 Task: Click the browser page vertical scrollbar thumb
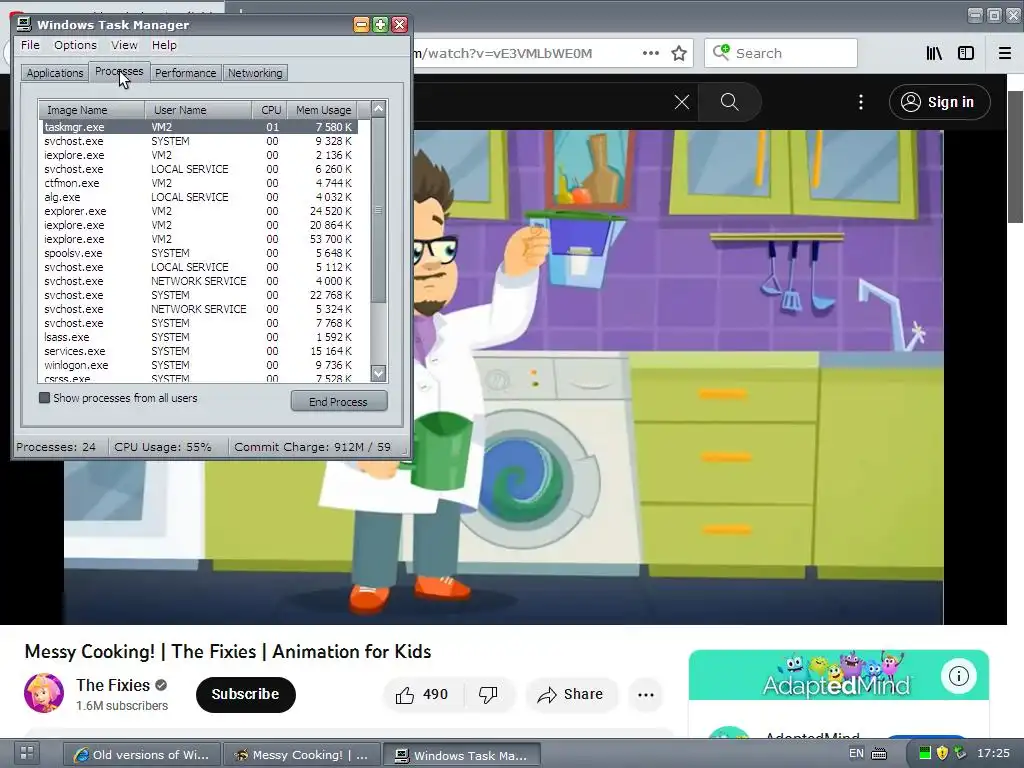coord(1016,157)
